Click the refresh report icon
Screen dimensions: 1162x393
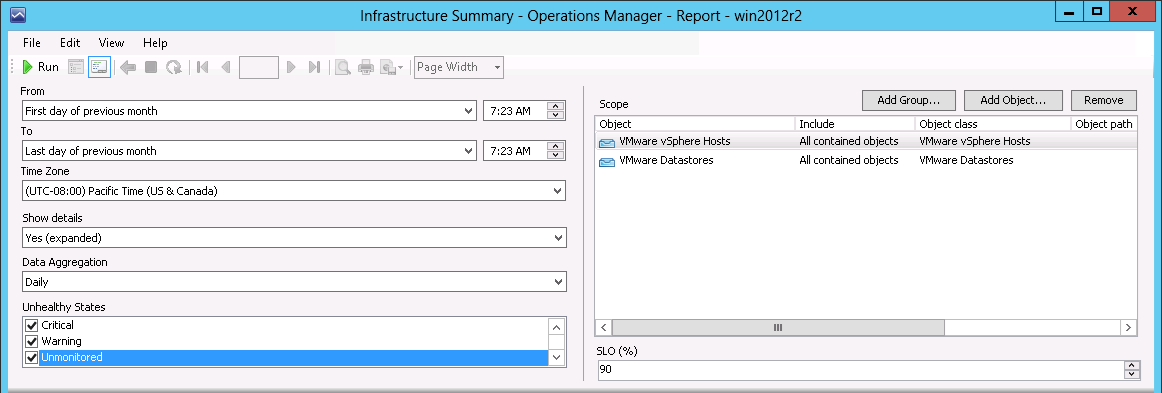(x=173, y=67)
